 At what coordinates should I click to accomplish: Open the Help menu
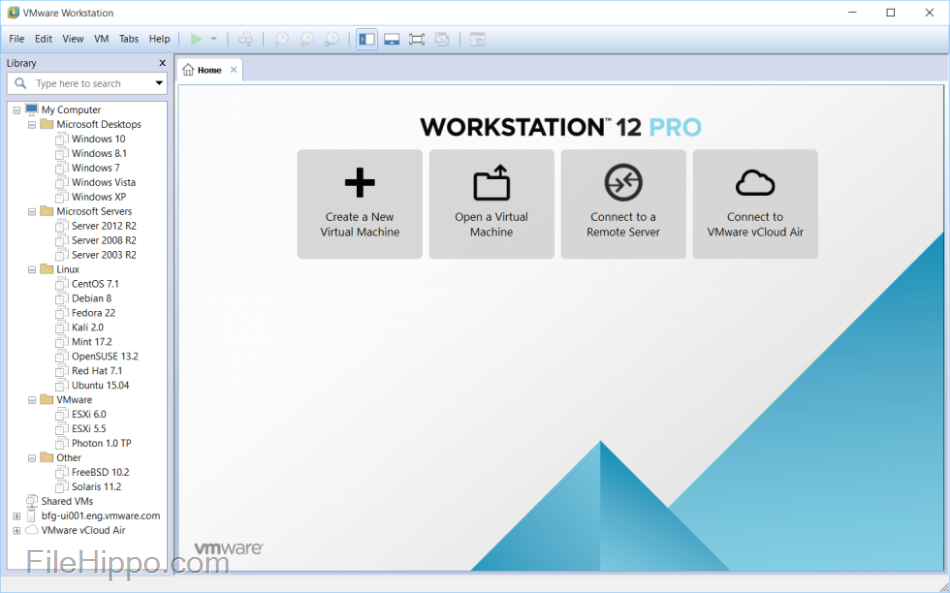159,39
